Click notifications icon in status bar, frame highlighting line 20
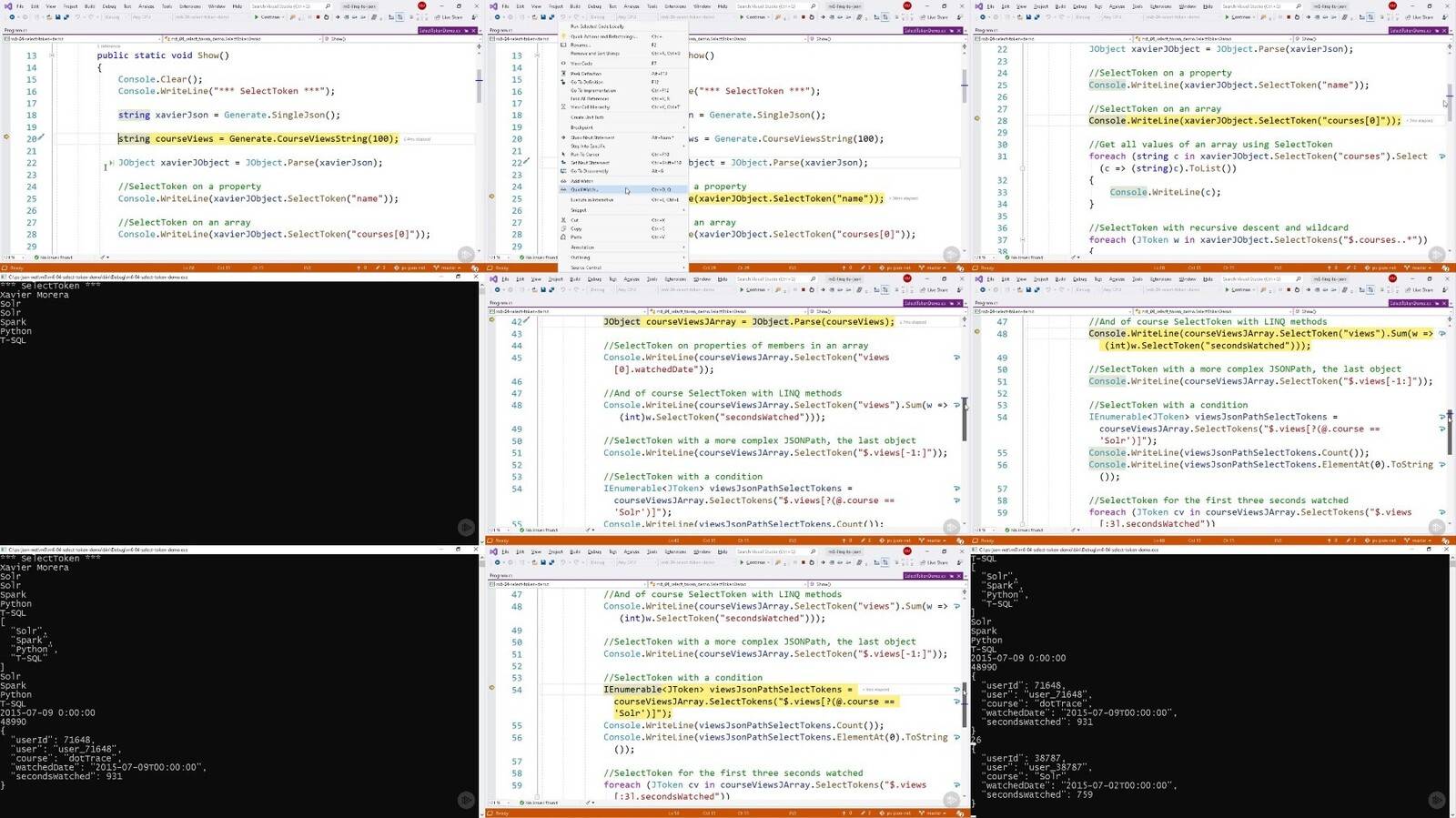 475,268
